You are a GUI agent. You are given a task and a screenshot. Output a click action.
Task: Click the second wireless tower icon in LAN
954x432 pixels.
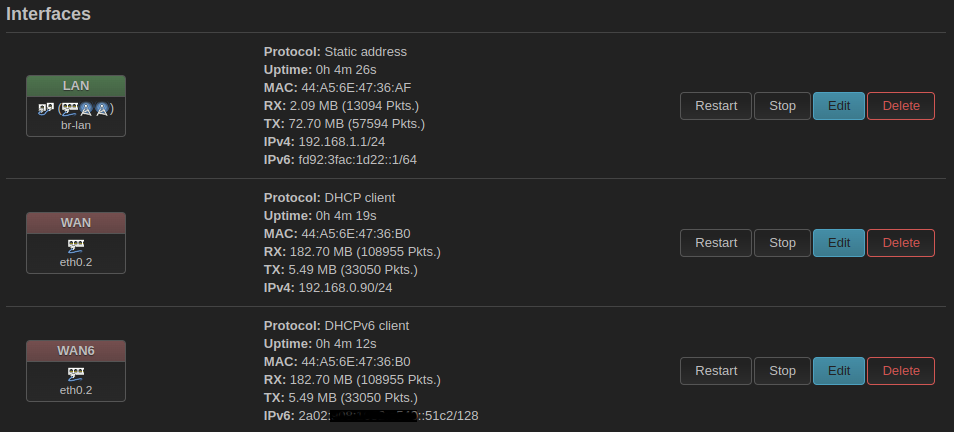tap(102, 109)
